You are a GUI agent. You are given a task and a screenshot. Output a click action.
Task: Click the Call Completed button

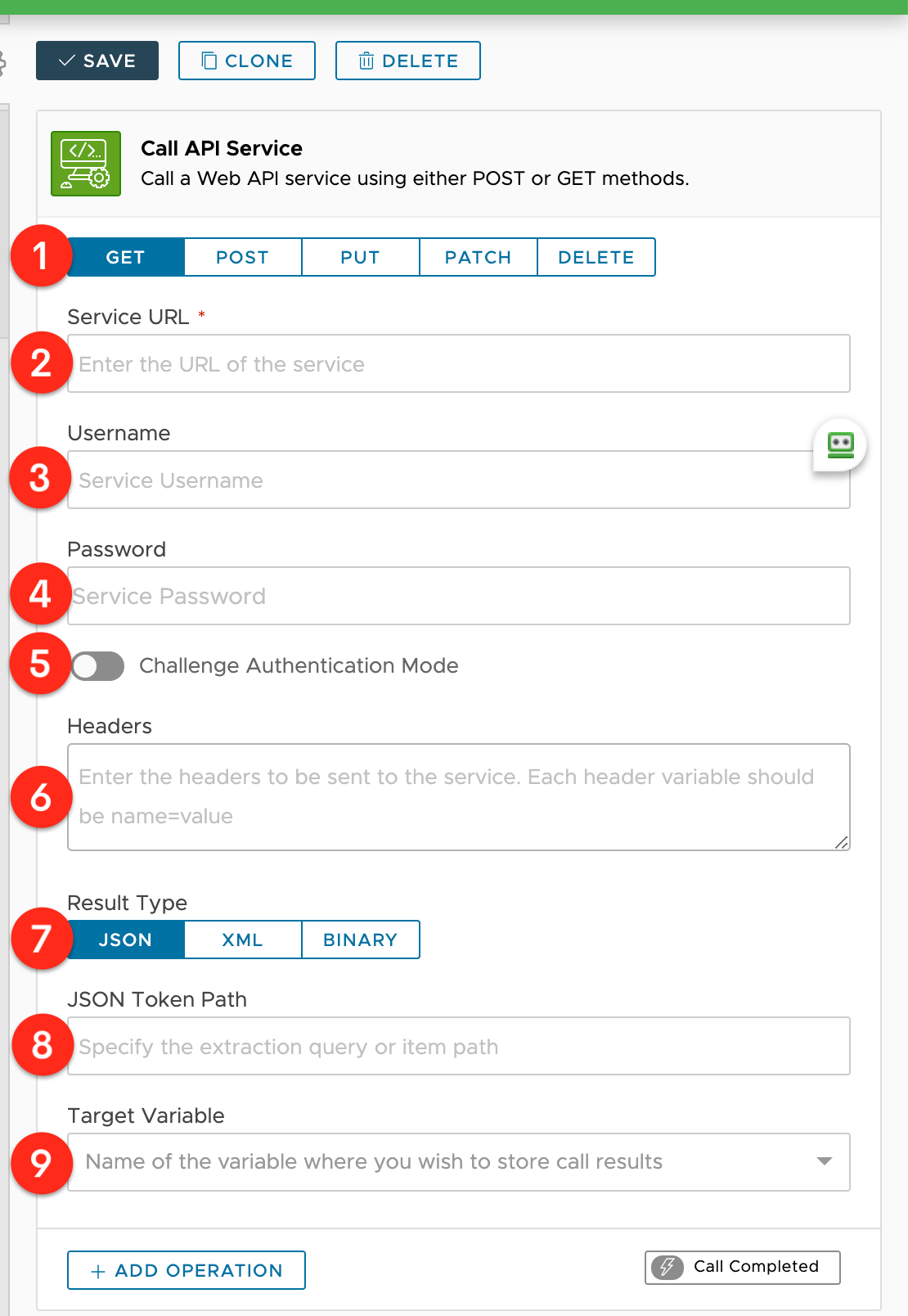pyautogui.click(x=743, y=1267)
